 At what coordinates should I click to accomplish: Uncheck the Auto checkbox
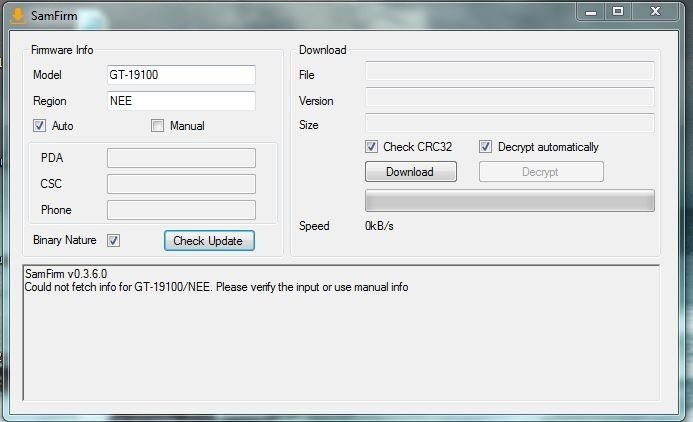pyautogui.click(x=39, y=125)
